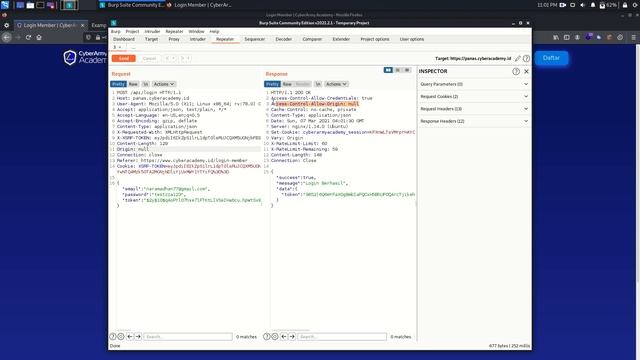Open Actions dropdown in Response pane

point(336,84)
